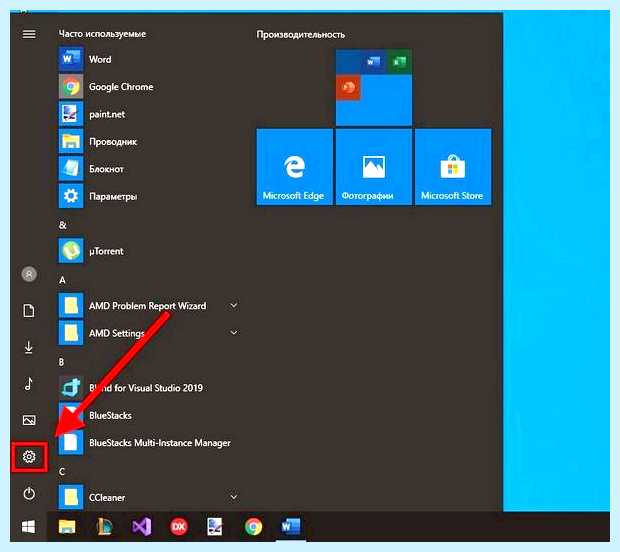Open the AMD Settings folder entry

point(150,333)
